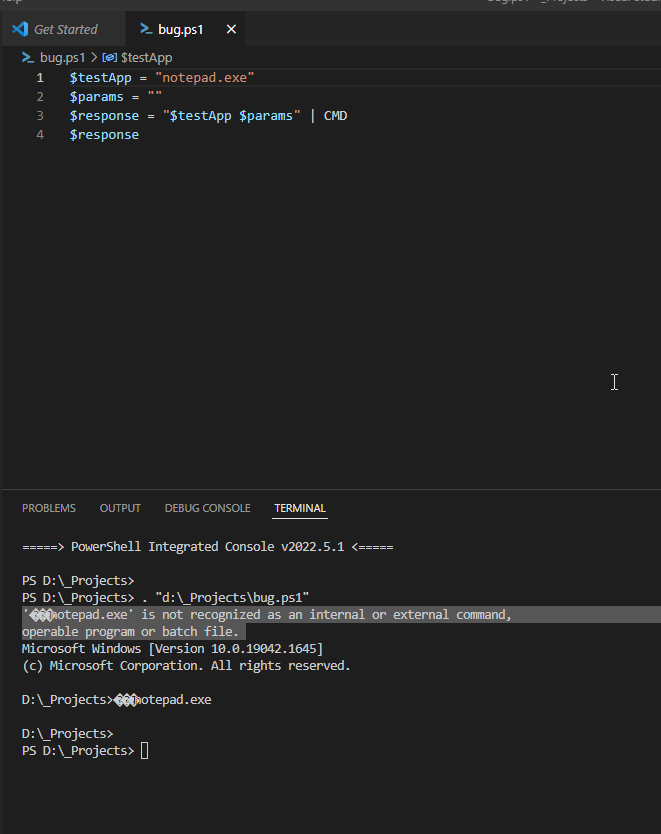Click 'PowerShell Integrated Console v2022.5.1' line

click(x=207, y=547)
